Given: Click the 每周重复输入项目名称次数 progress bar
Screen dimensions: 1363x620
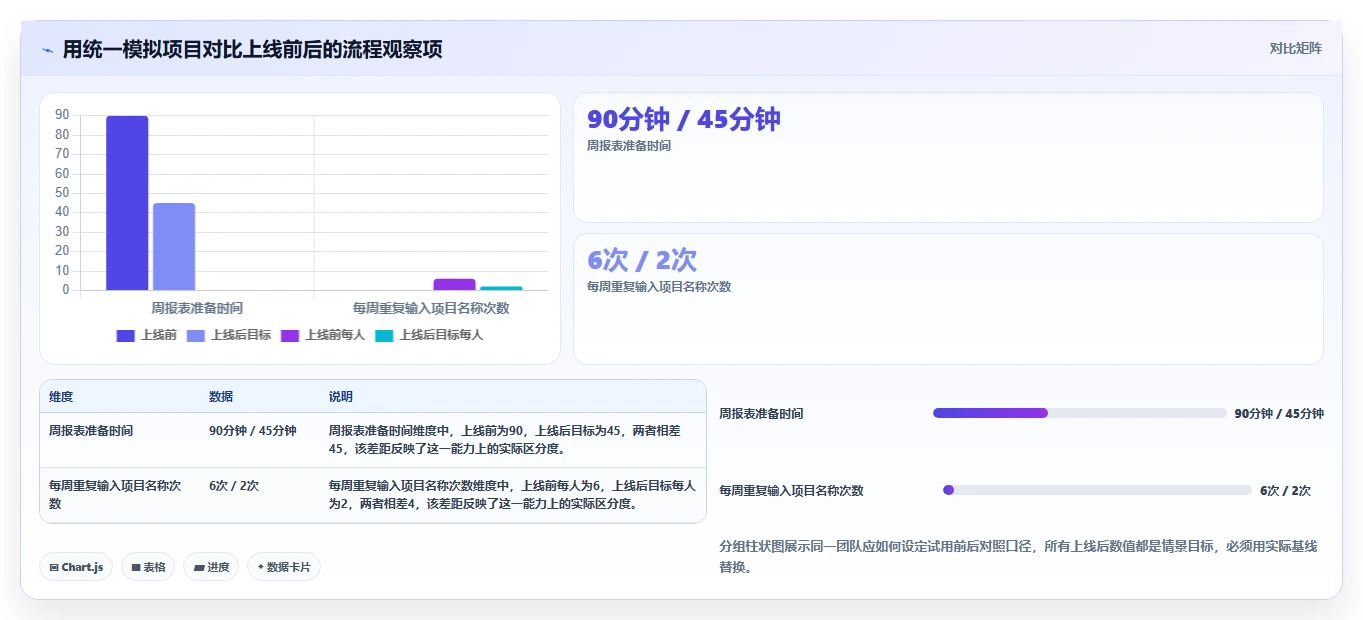Looking at the screenshot, I should click(1097, 490).
